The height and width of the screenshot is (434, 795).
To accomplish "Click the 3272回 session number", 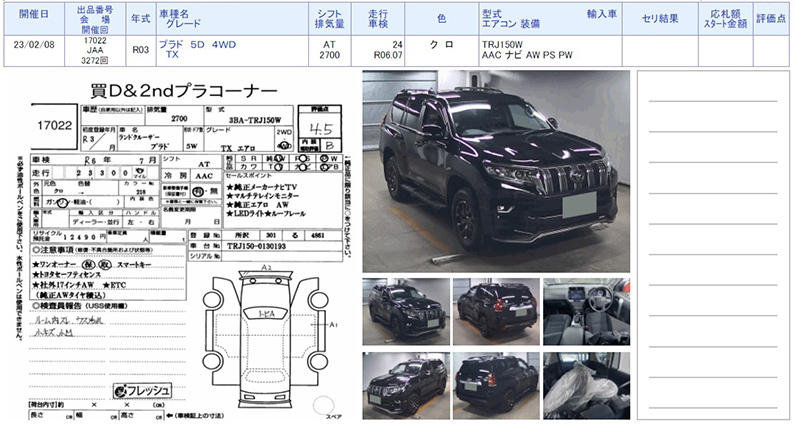I will pos(95,60).
